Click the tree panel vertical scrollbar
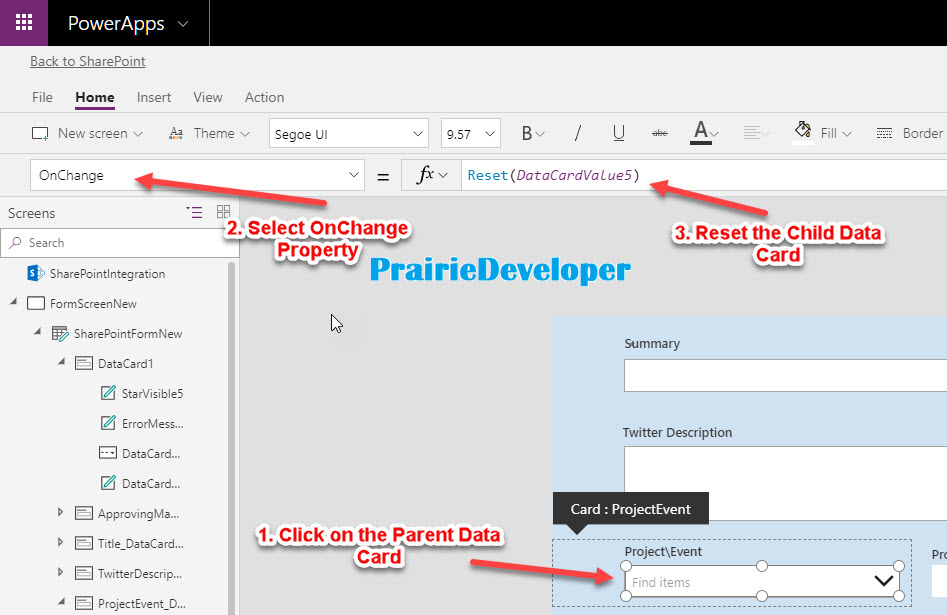The width and height of the screenshot is (947, 615). tap(231, 438)
